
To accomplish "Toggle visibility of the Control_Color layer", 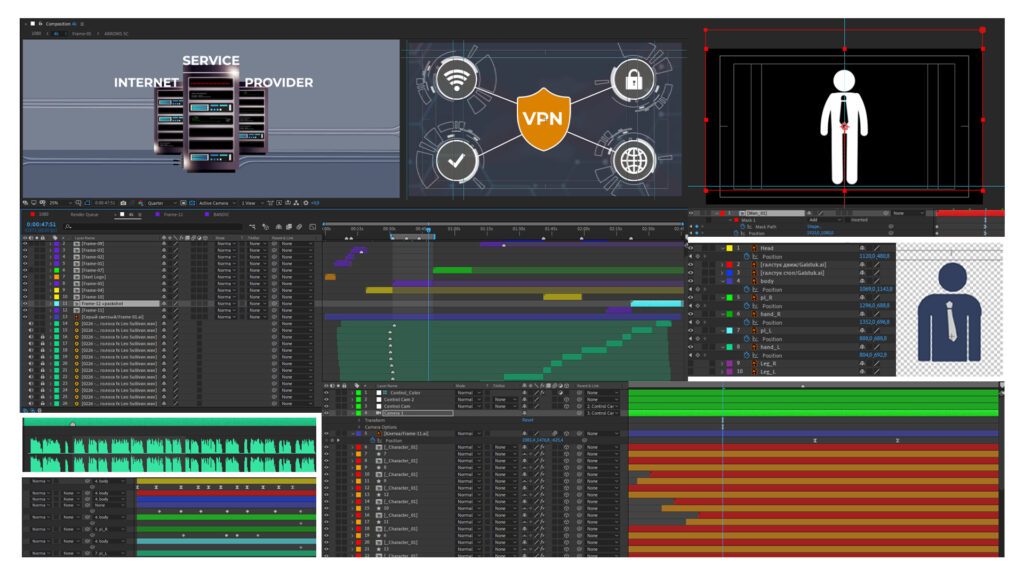I will click(327, 393).
